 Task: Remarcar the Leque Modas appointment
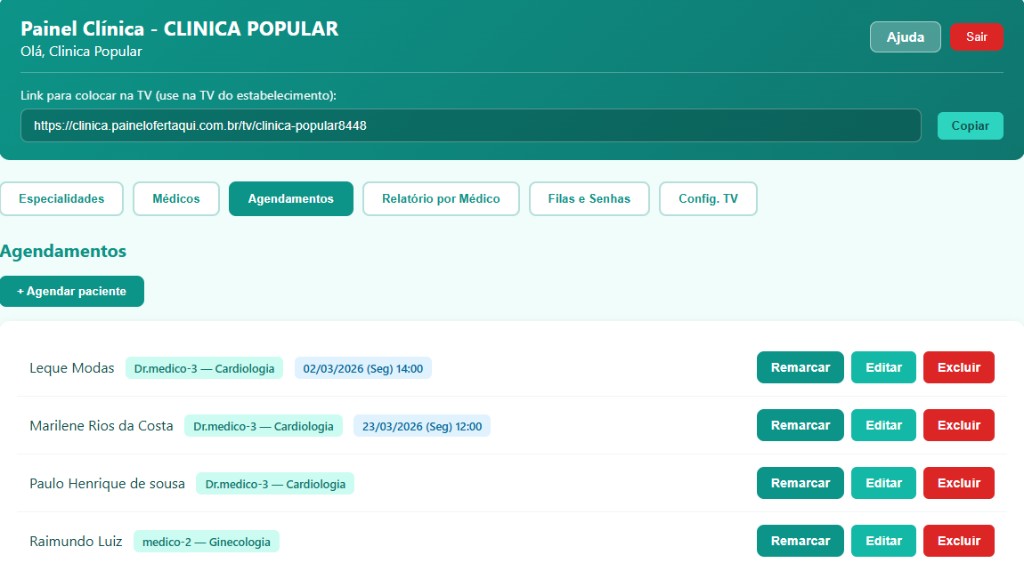(800, 368)
